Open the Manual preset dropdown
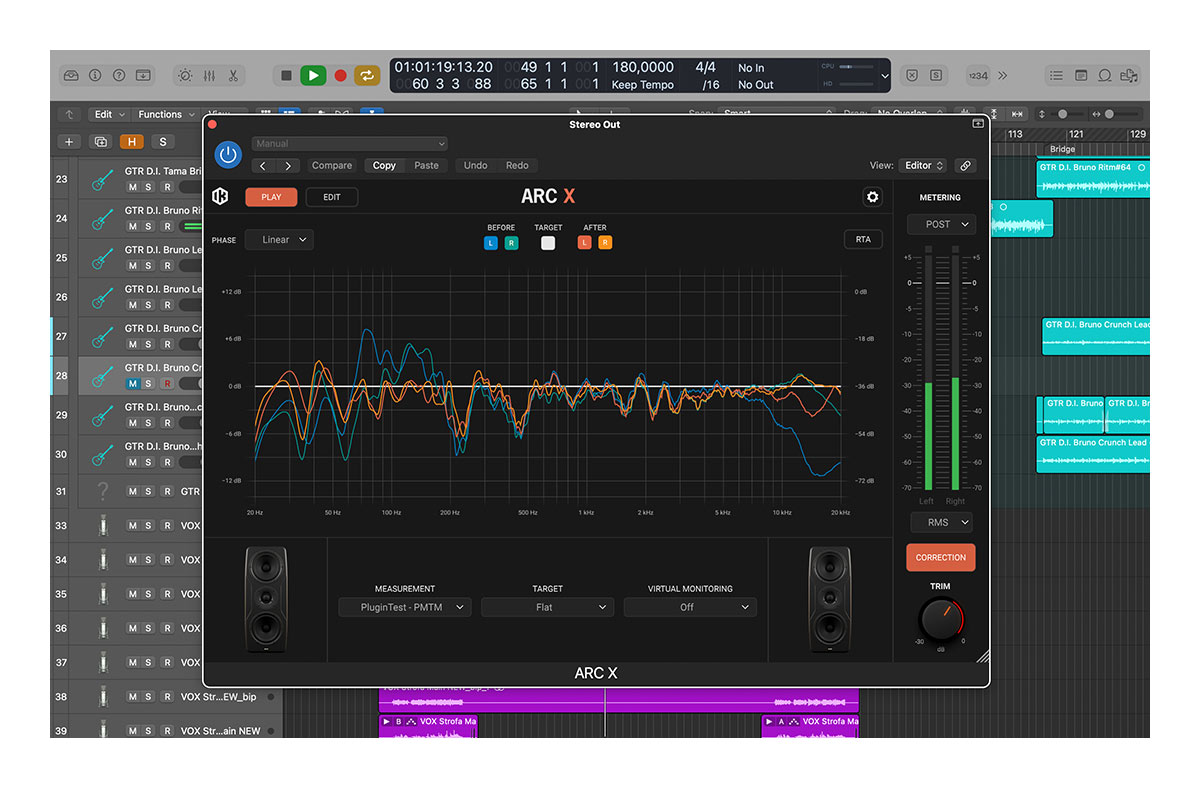 click(350, 144)
